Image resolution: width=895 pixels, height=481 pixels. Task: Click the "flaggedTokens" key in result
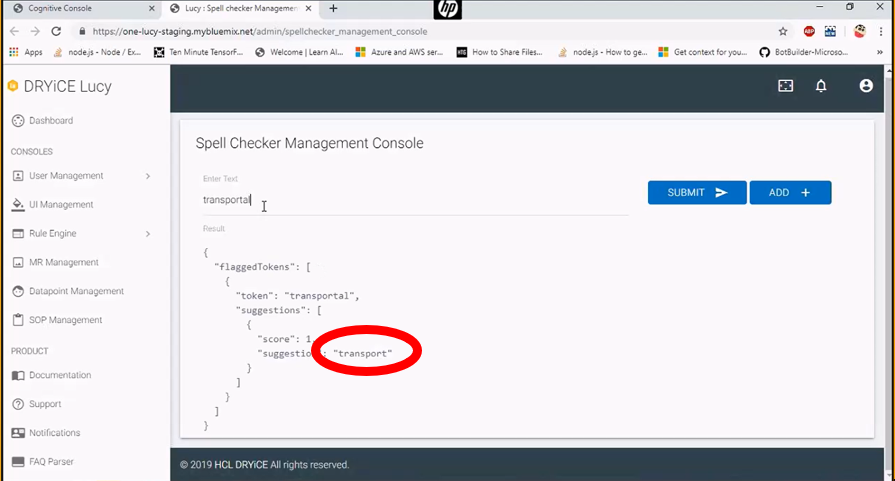256,267
